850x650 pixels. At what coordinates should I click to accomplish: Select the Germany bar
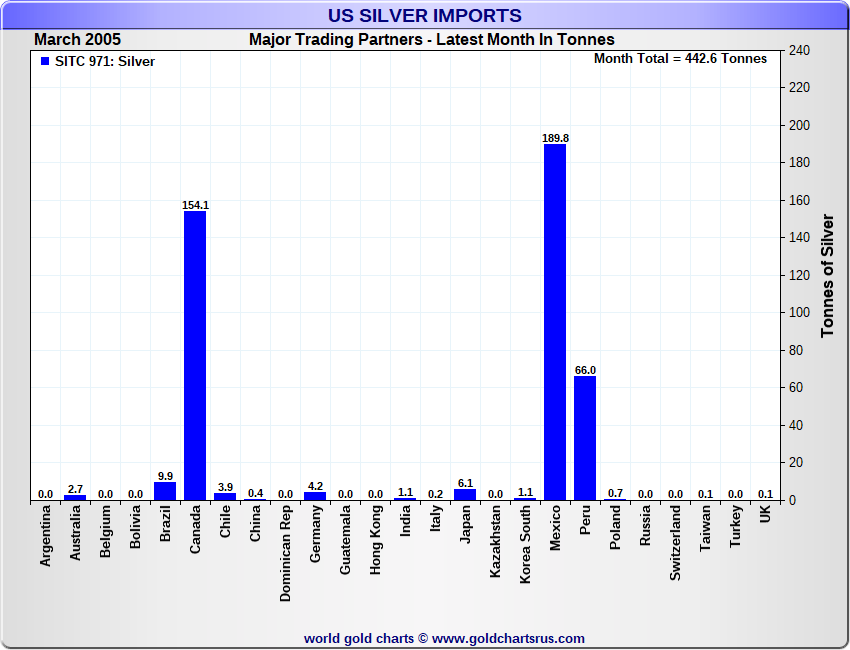(x=315, y=495)
